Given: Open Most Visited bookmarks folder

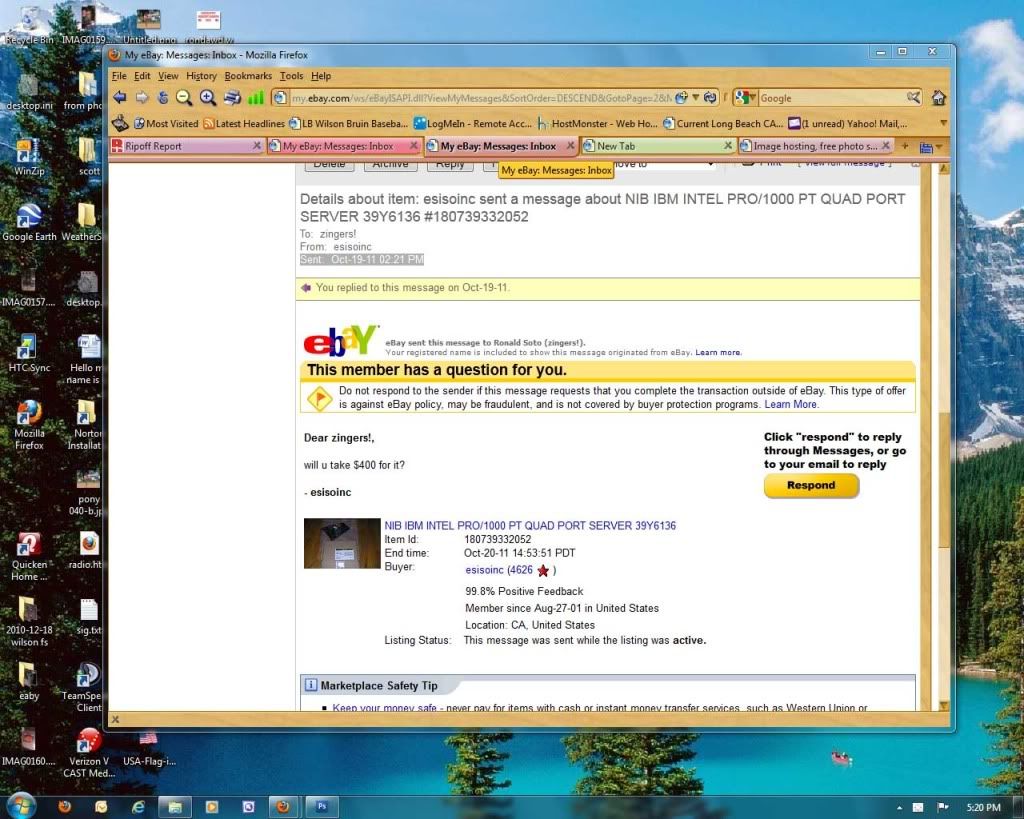Looking at the screenshot, I should coord(166,123).
